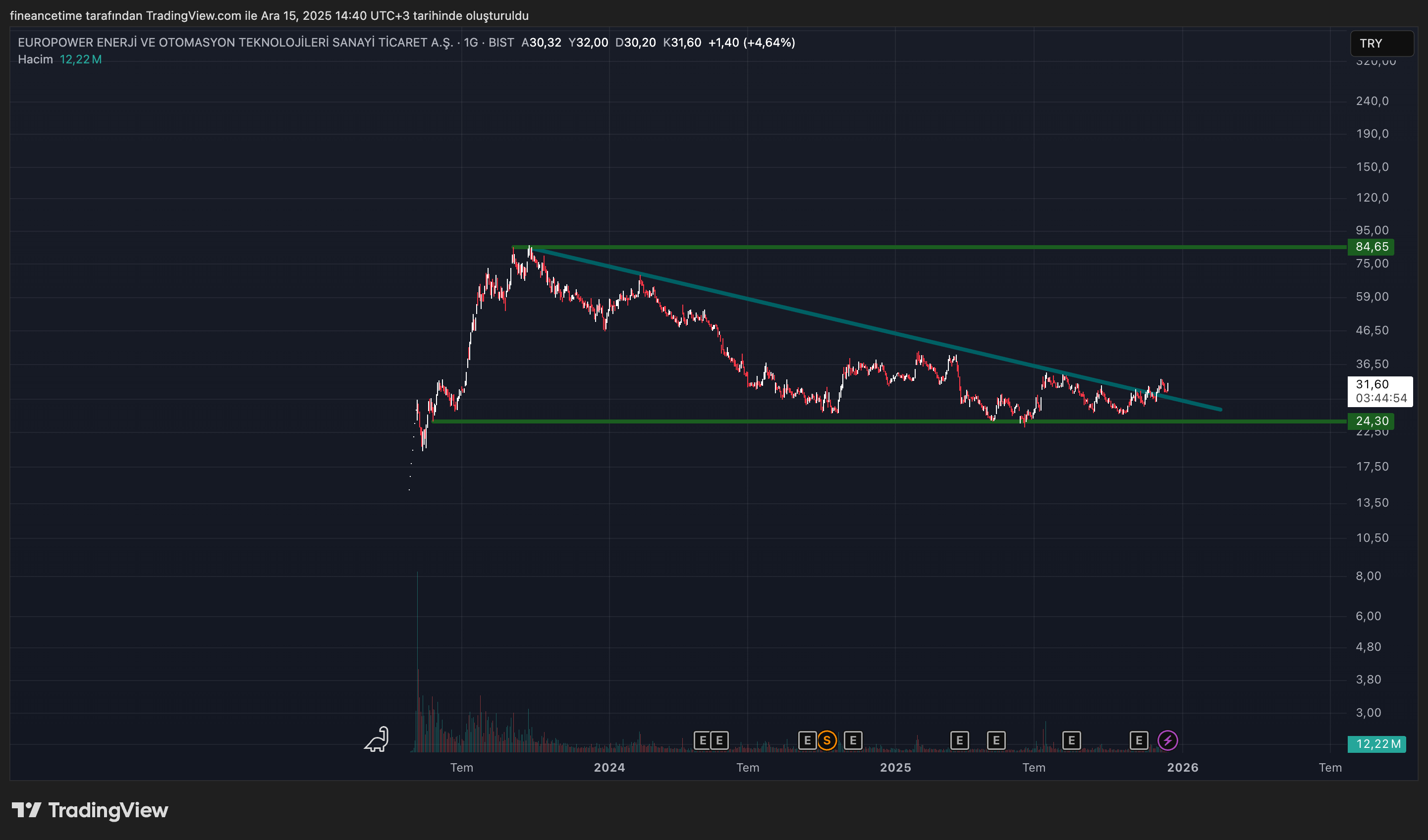
Task: Click the TRY currency button top right
Action: pos(1381,43)
